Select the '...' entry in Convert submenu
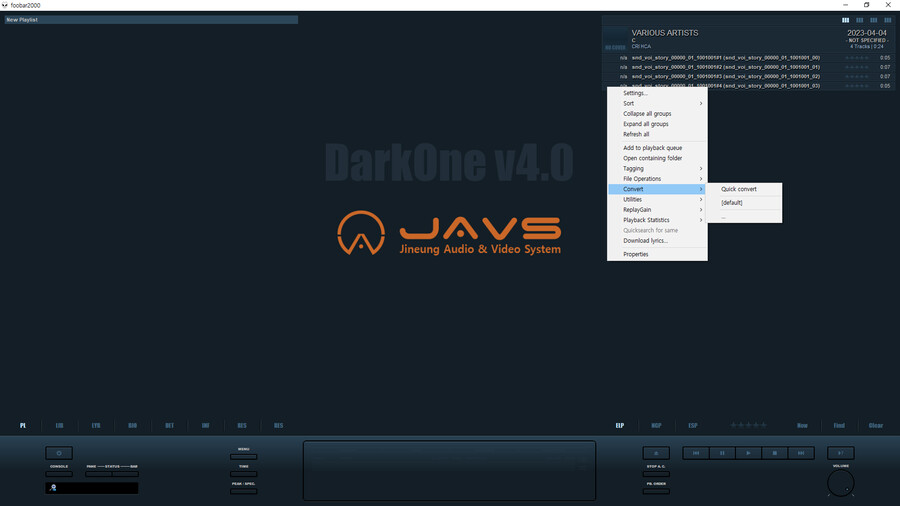This screenshot has height=506, width=900. [744, 217]
